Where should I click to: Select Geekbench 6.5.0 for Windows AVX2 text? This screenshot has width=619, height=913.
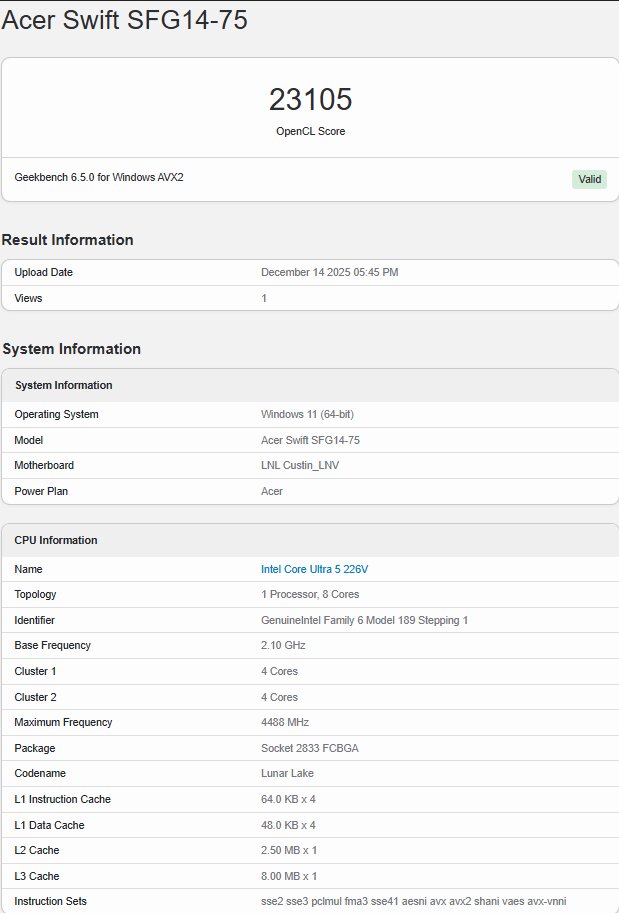pos(99,177)
